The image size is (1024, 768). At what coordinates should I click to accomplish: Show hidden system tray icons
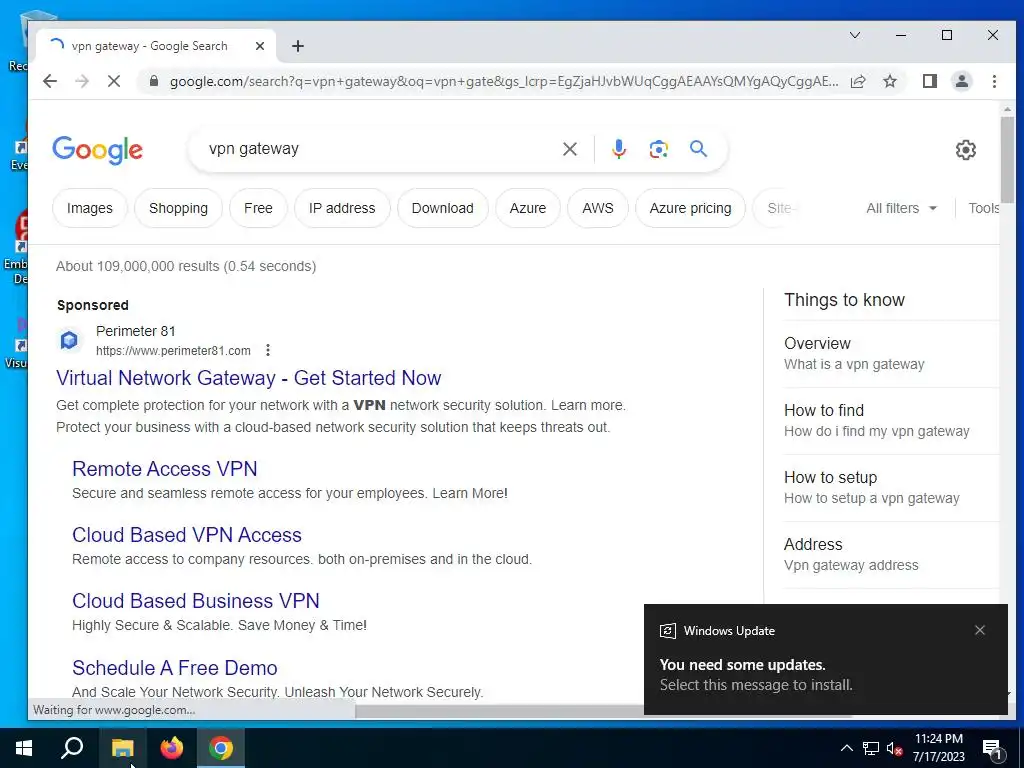tap(846, 748)
